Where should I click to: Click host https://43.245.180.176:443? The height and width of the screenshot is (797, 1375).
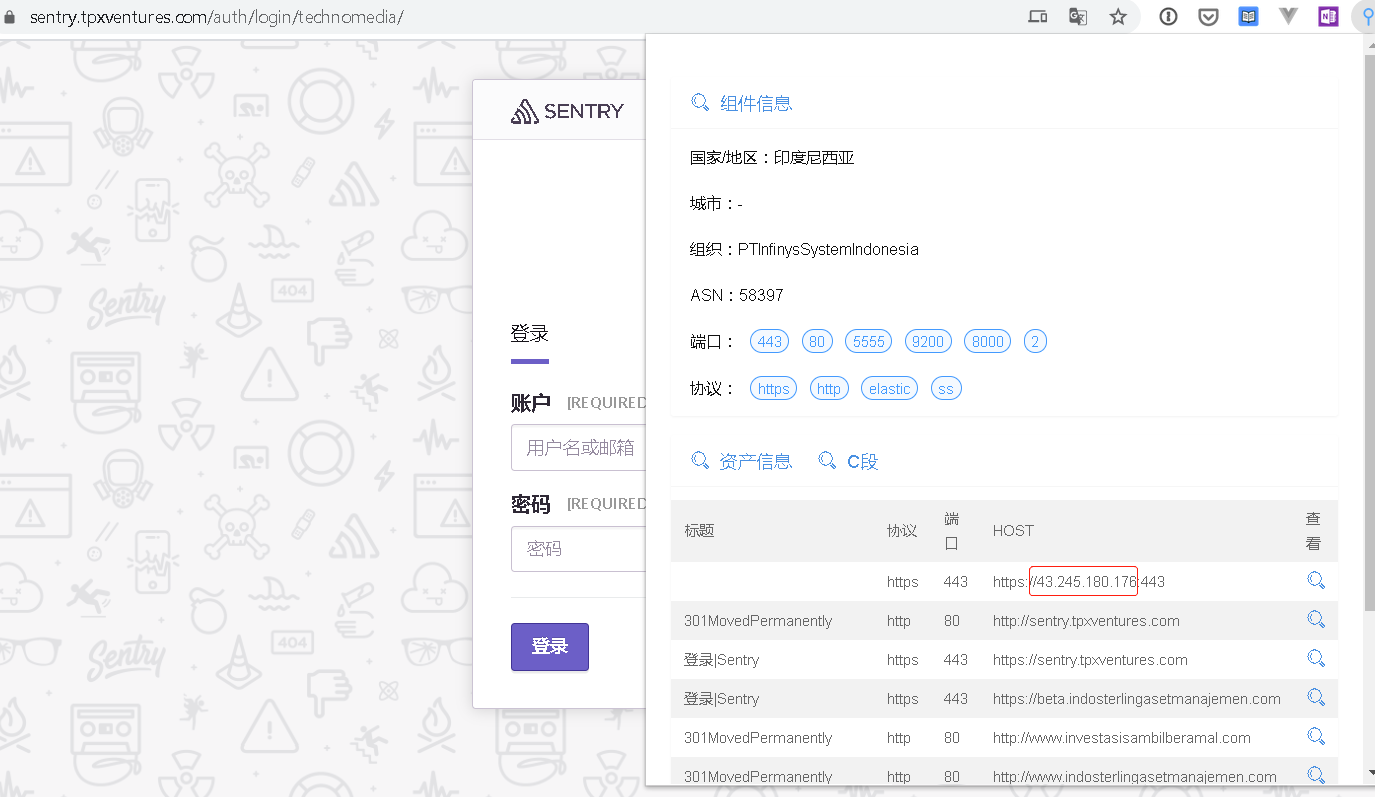click(1079, 582)
